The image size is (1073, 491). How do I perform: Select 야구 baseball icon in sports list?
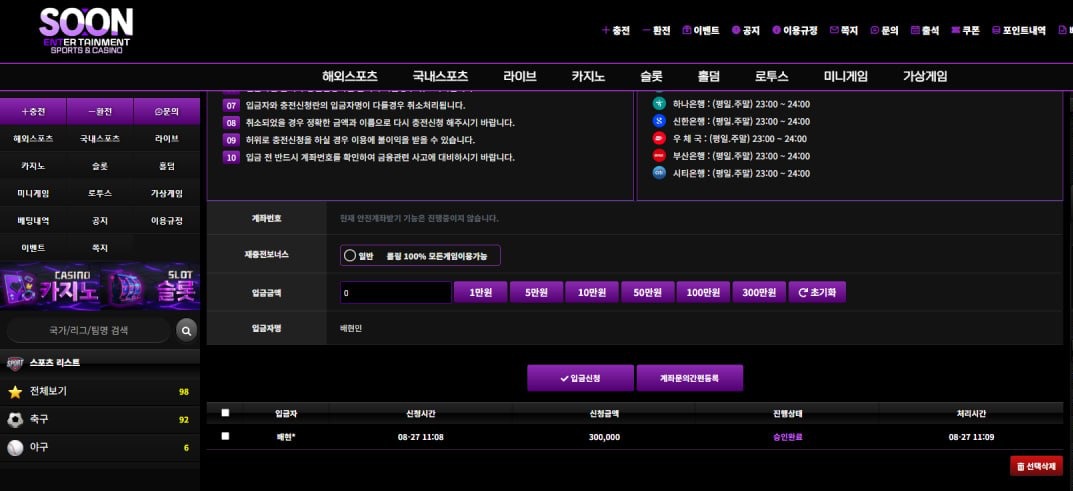point(15,448)
